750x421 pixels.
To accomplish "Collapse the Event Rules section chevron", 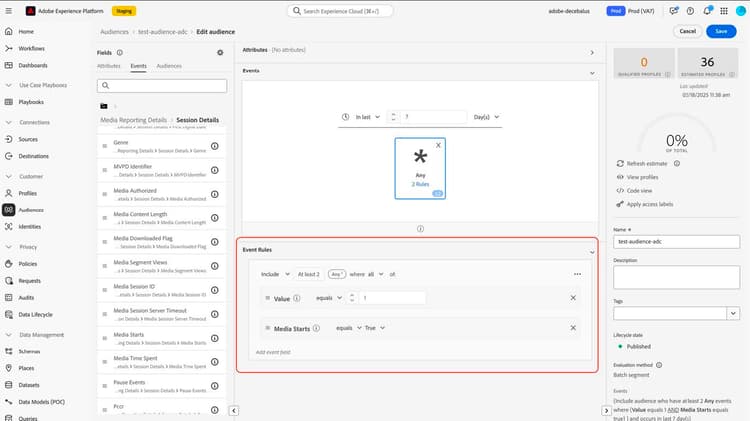I will (592, 252).
